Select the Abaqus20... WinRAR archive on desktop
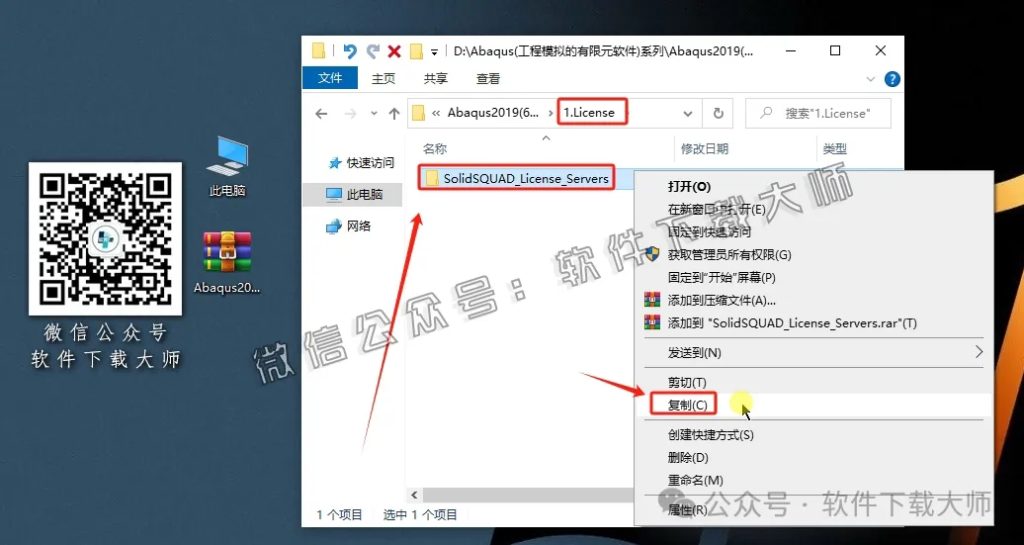 click(227, 263)
